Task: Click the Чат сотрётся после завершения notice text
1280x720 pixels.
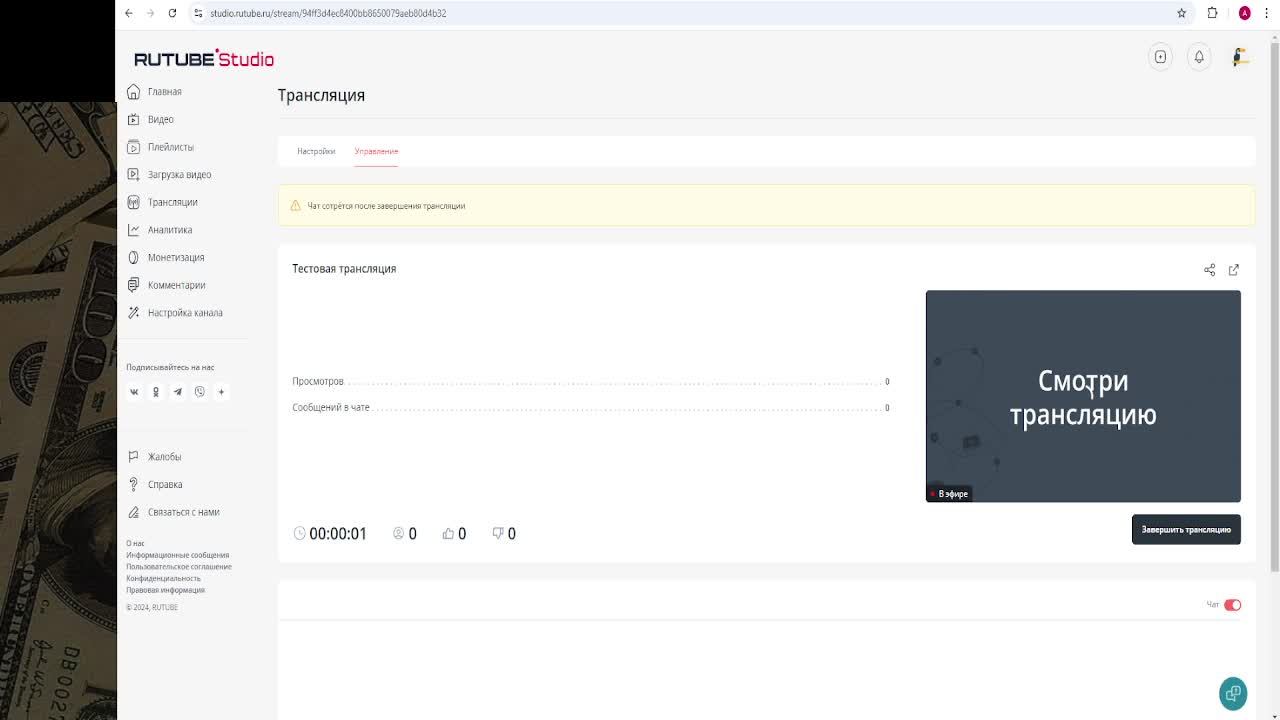Action: 386,206
